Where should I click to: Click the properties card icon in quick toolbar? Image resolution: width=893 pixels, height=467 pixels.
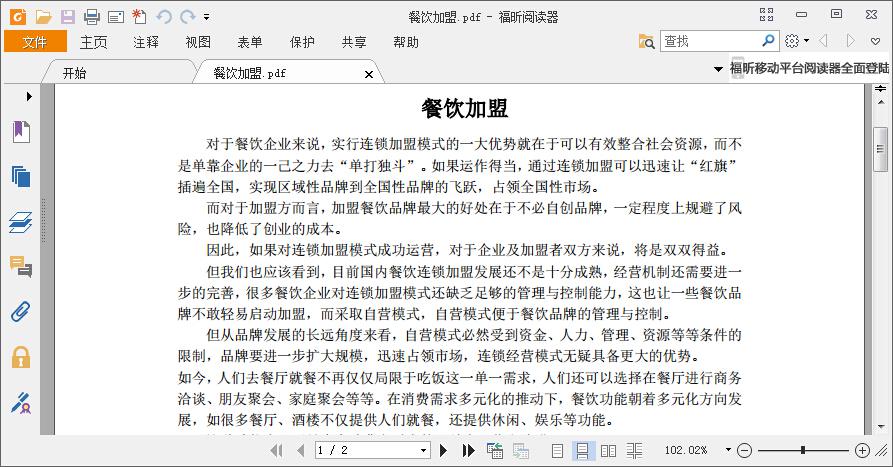(x=116, y=17)
